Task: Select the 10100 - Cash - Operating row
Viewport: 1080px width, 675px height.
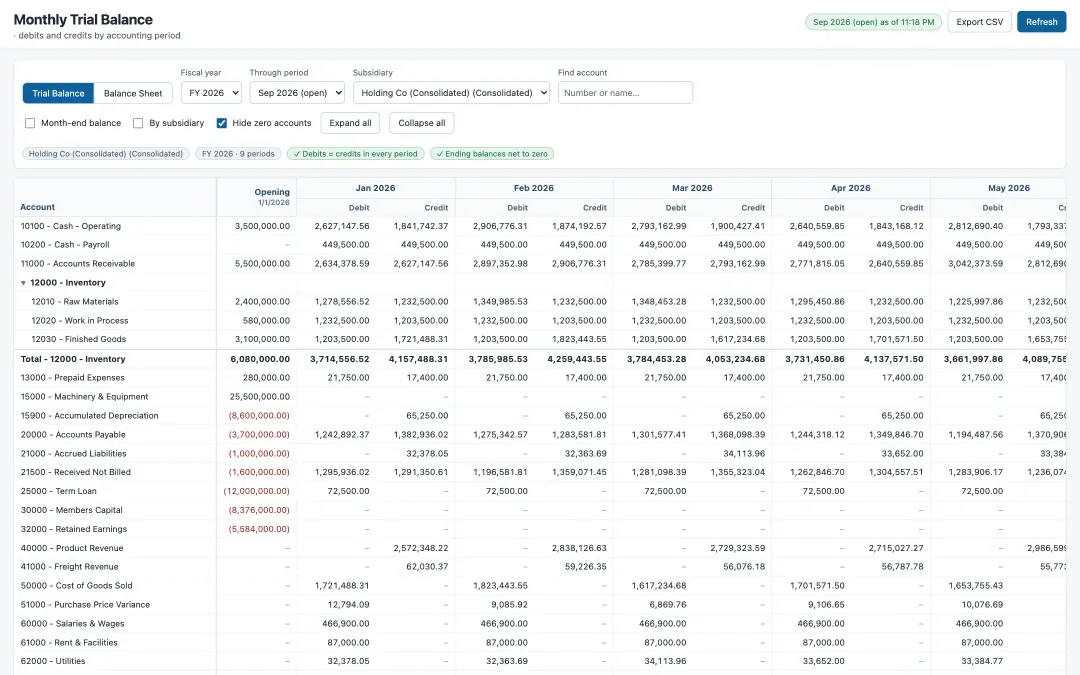Action: tap(540, 226)
